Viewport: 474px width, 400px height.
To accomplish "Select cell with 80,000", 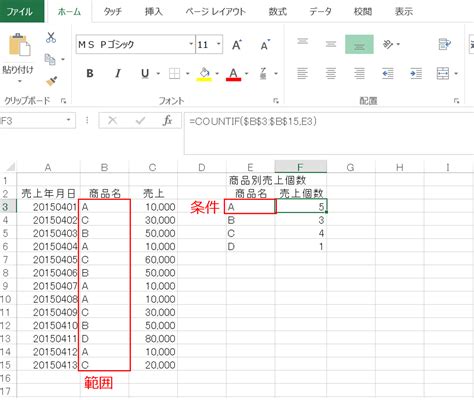I will click(153, 339).
